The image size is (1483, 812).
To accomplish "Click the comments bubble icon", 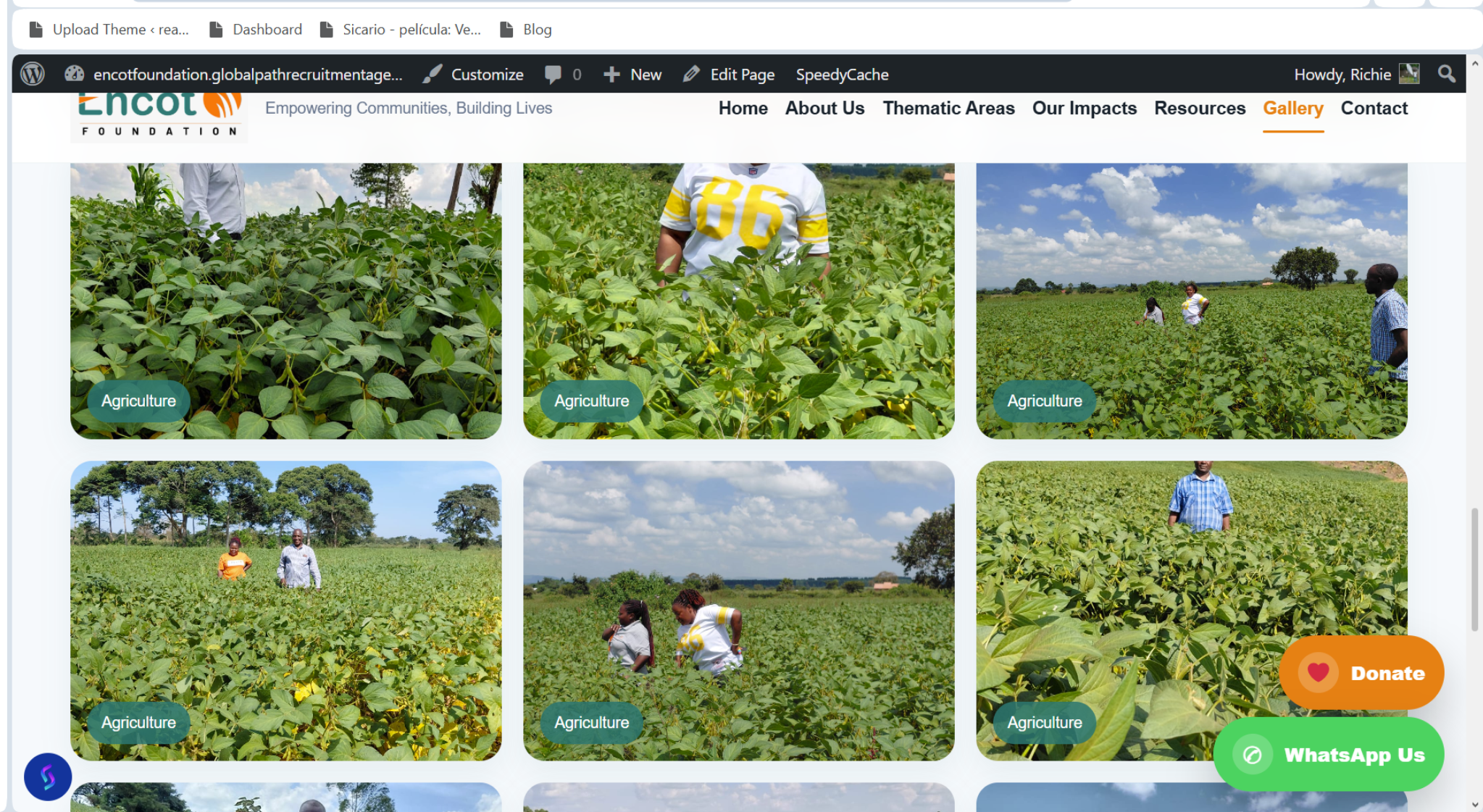I will click(x=553, y=74).
